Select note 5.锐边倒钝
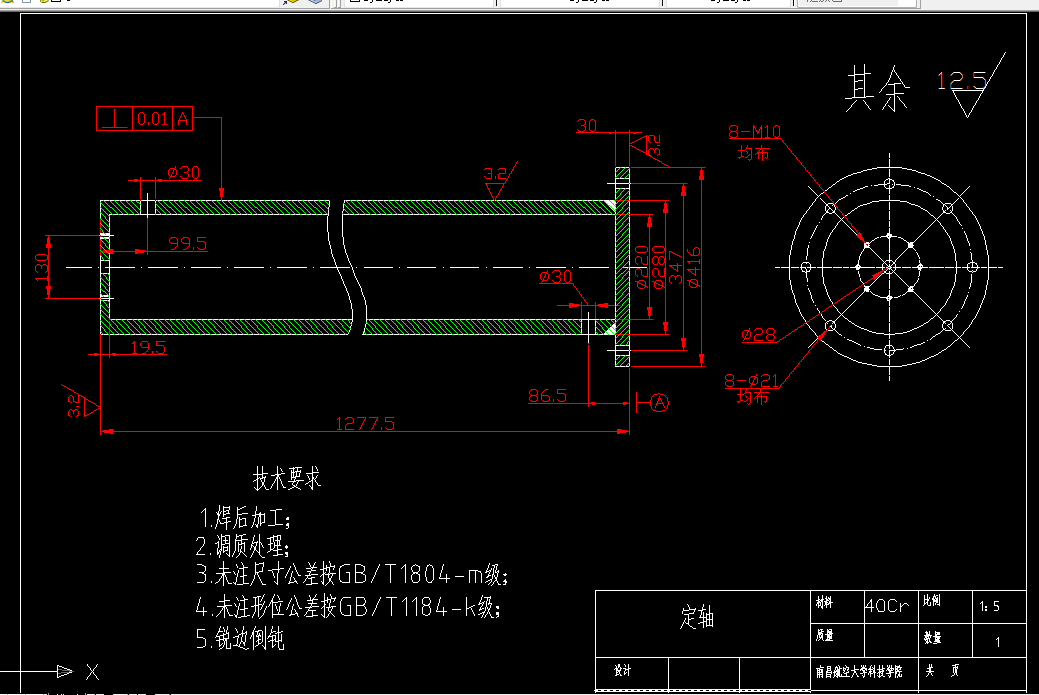 coord(240,638)
